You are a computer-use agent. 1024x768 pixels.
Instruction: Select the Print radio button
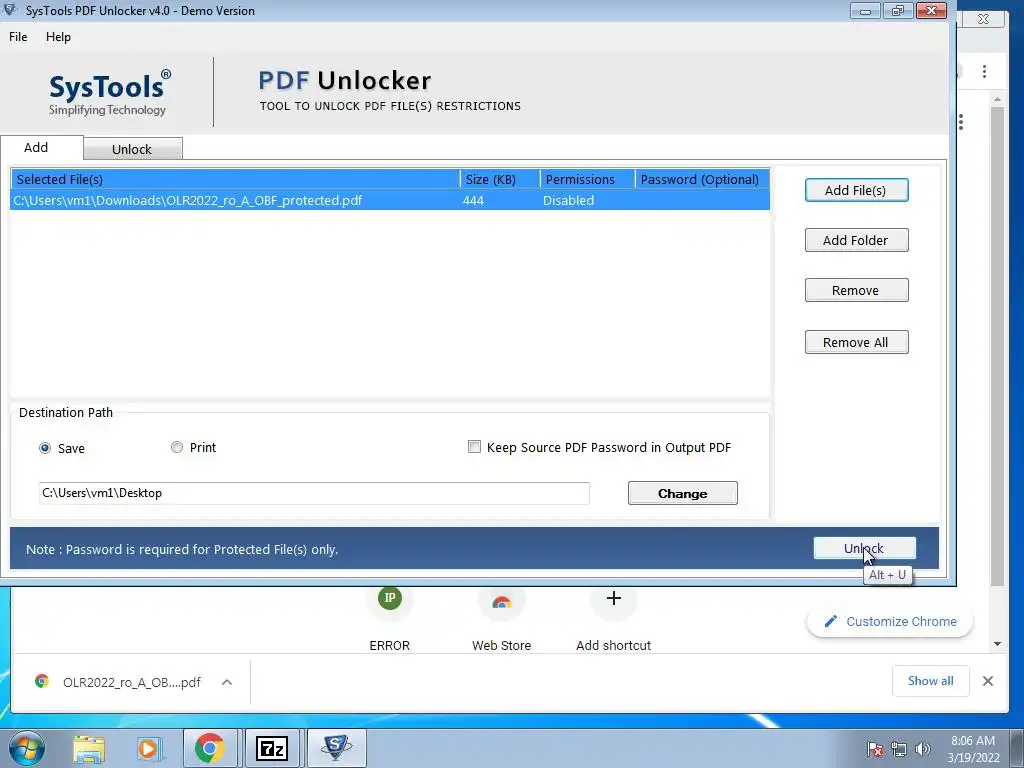pos(177,447)
